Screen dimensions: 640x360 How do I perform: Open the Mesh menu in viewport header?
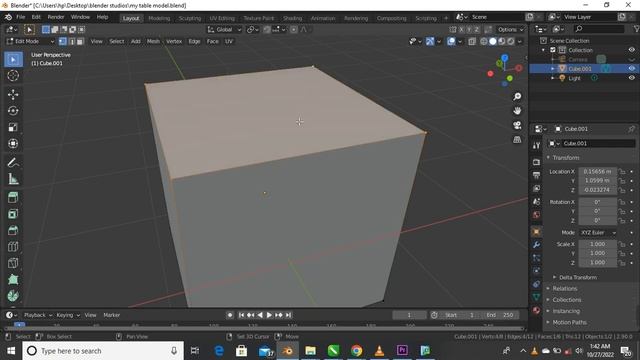[153, 41]
